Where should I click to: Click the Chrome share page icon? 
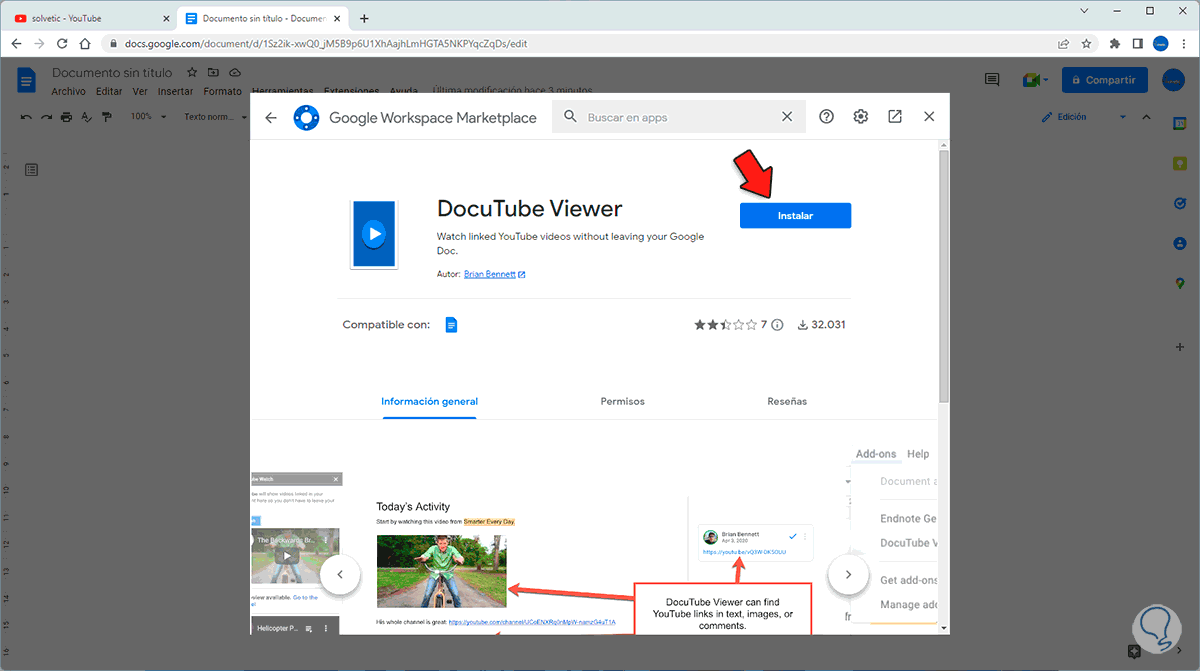[x=1063, y=44]
